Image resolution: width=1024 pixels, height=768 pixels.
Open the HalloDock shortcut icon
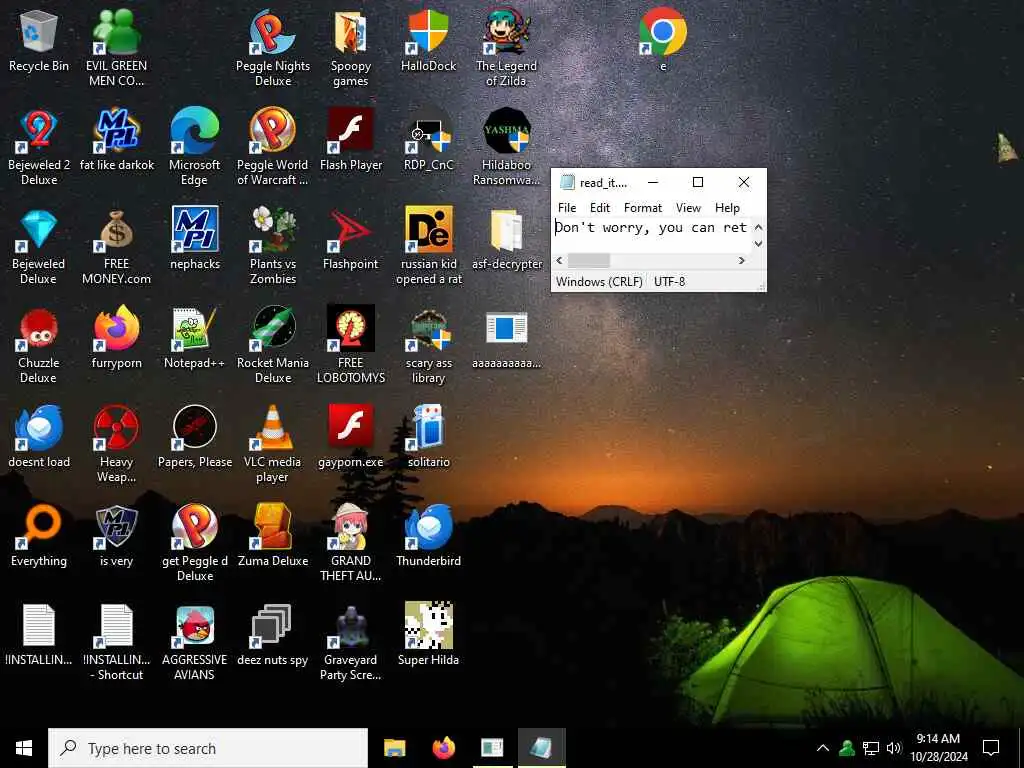(x=428, y=40)
